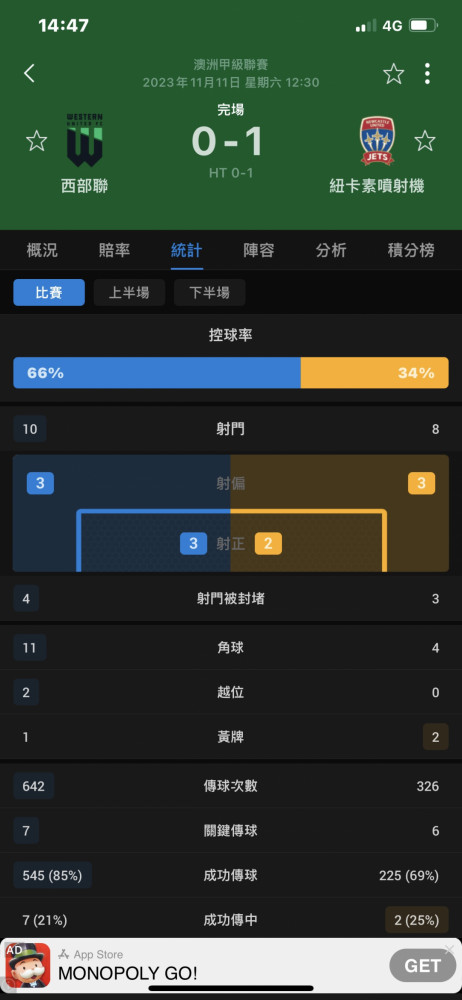This screenshot has height=1000, width=462.
Task: Favorite this match with top star icon
Action: [x=394, y=74]
